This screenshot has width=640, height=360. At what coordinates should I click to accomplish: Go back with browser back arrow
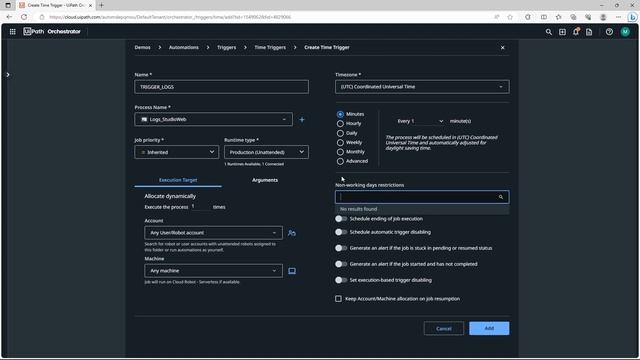[9, 17]
